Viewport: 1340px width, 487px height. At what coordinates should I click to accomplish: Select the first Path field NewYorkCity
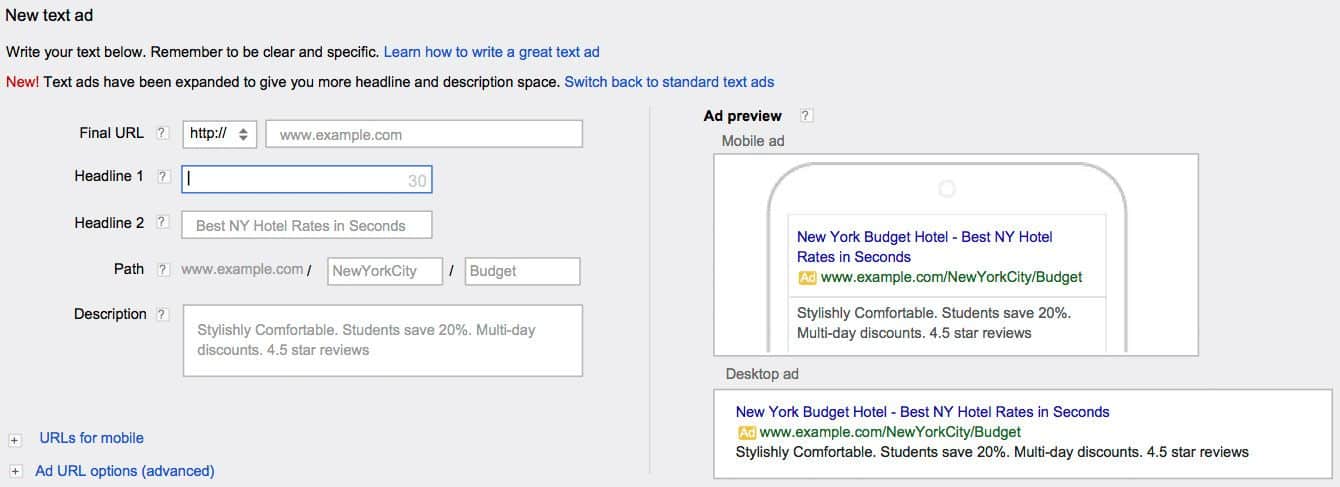(x=385, y=271)
